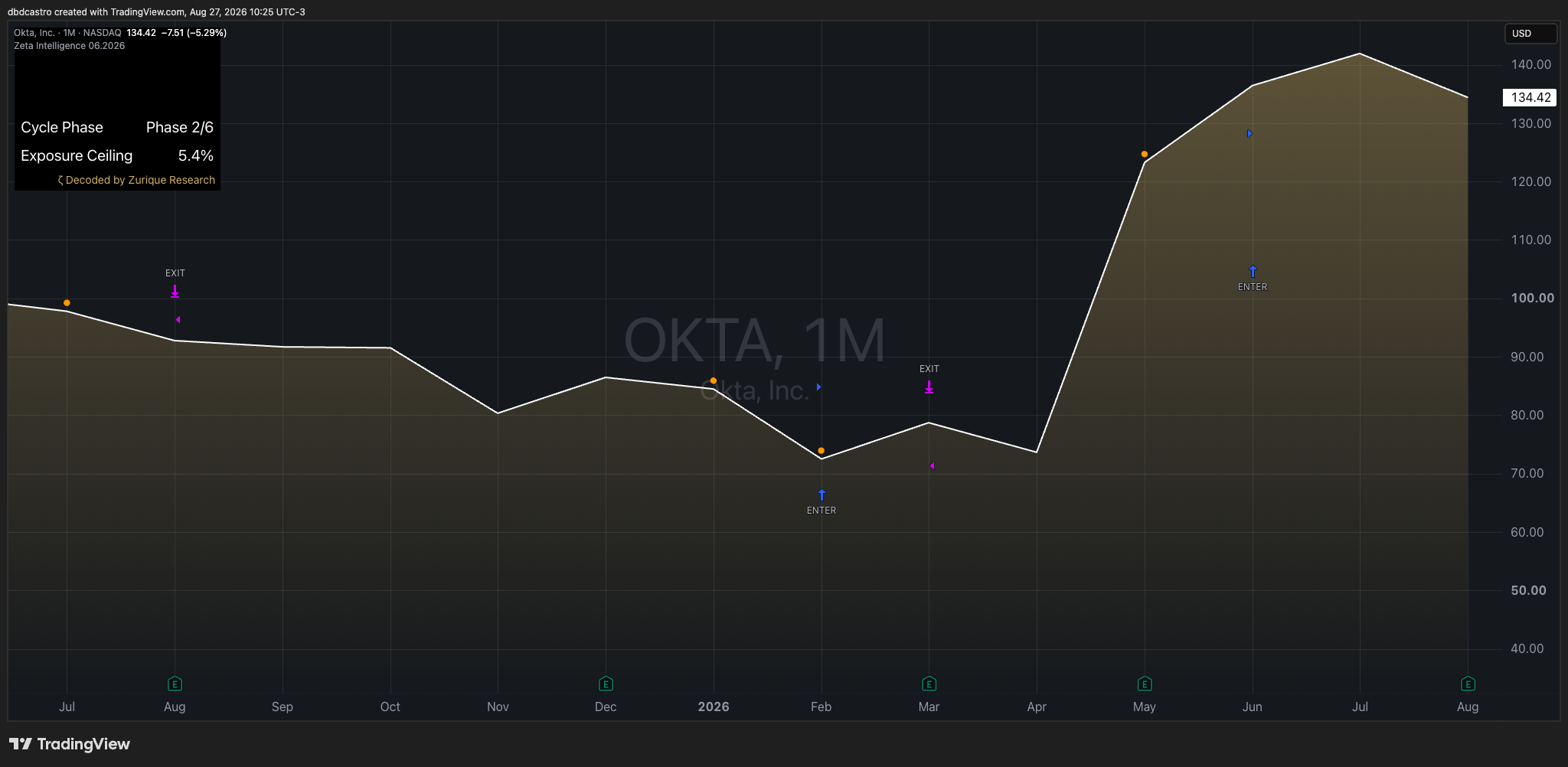Open the December earnings E marker

(x=606, y=684)
